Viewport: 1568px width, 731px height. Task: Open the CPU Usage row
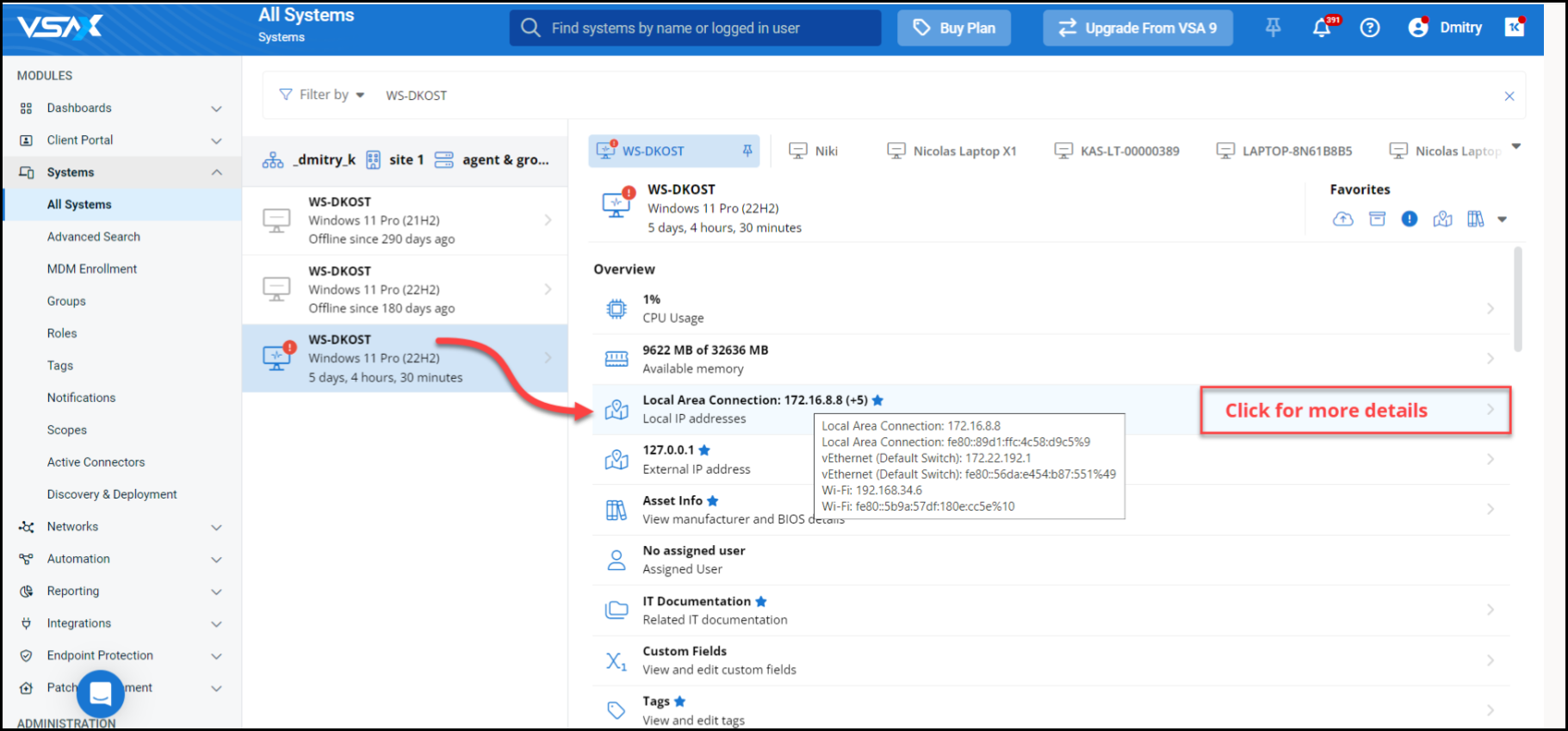click(1050, 309)
